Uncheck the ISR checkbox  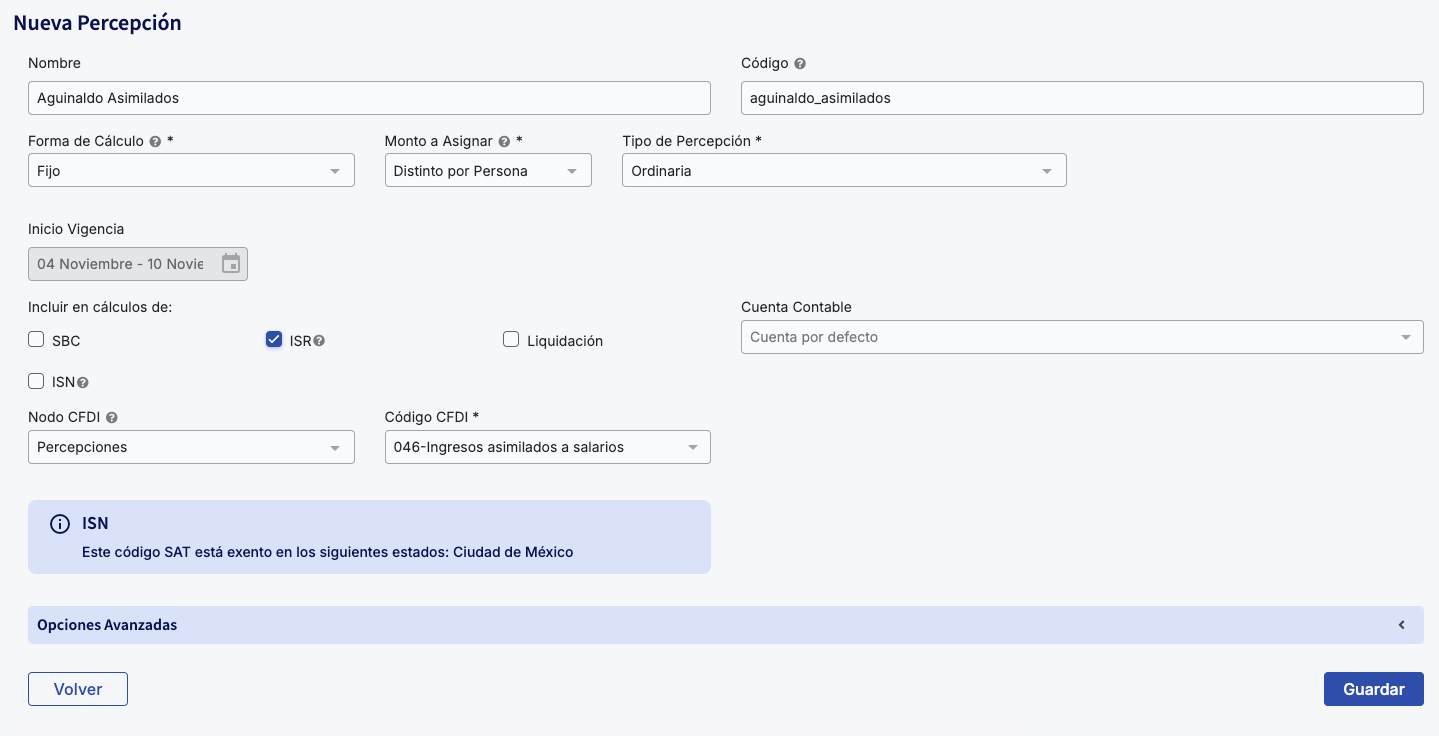click(x=274, y=340)
